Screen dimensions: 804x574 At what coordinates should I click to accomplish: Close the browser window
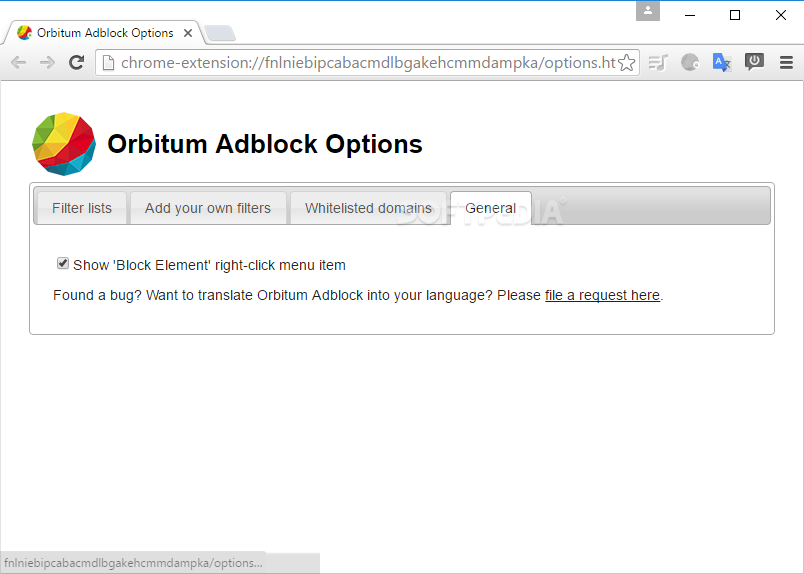point(780,15)
